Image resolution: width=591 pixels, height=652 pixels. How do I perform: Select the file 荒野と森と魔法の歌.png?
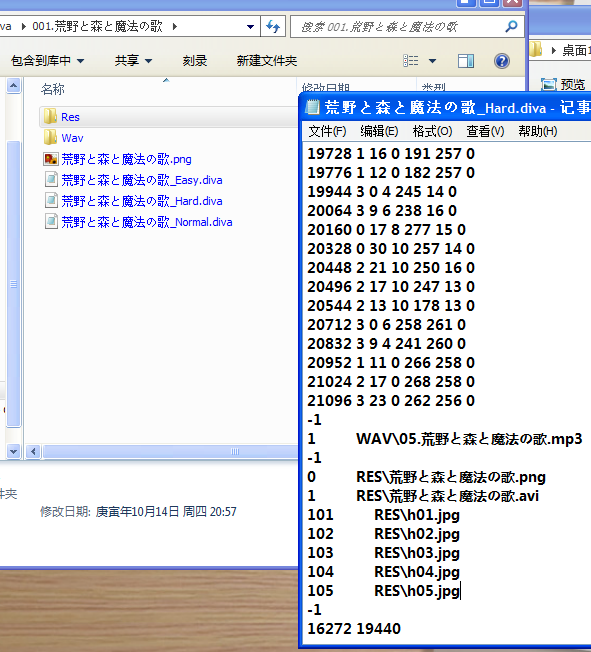tap(126, 159)
